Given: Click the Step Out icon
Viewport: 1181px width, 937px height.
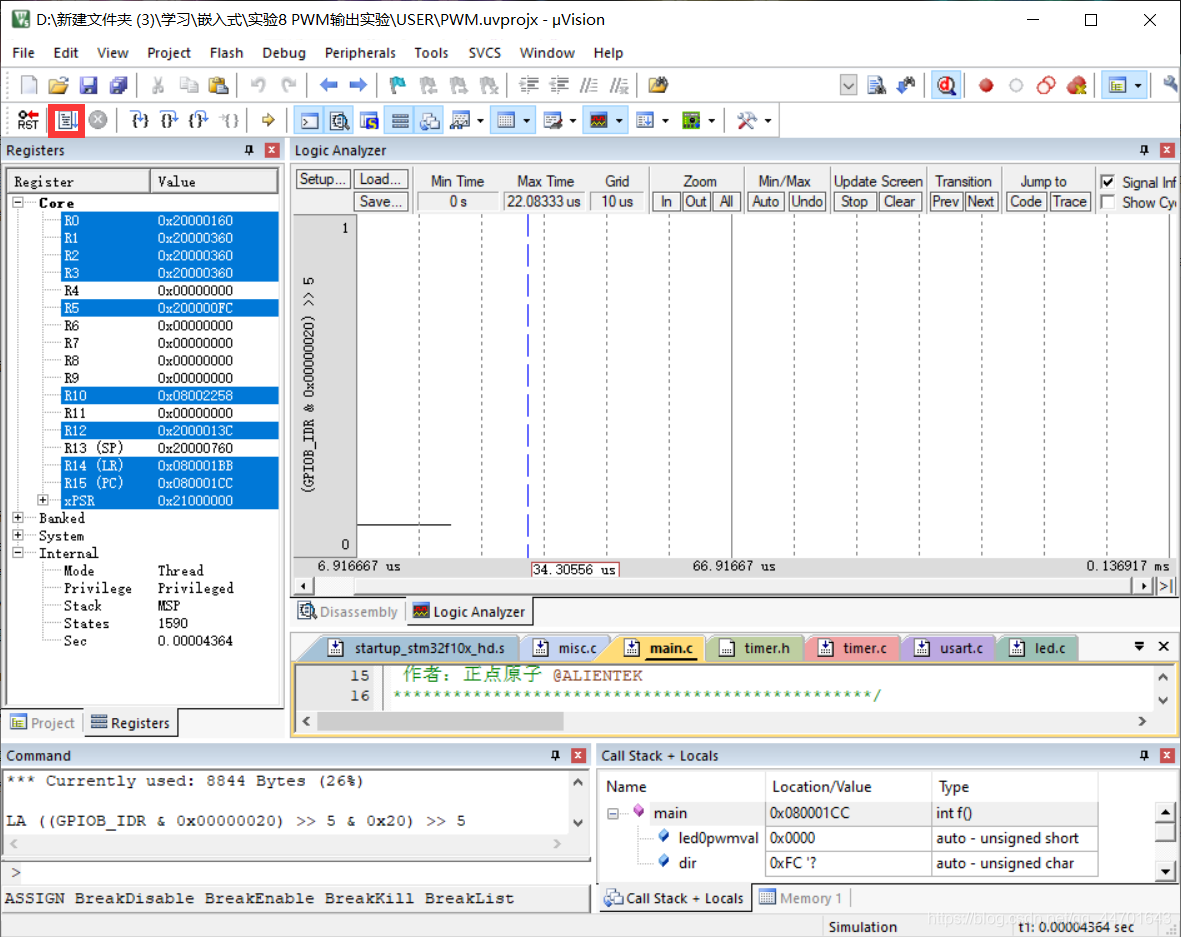Looking at the screenshot, I should [198, 120].
